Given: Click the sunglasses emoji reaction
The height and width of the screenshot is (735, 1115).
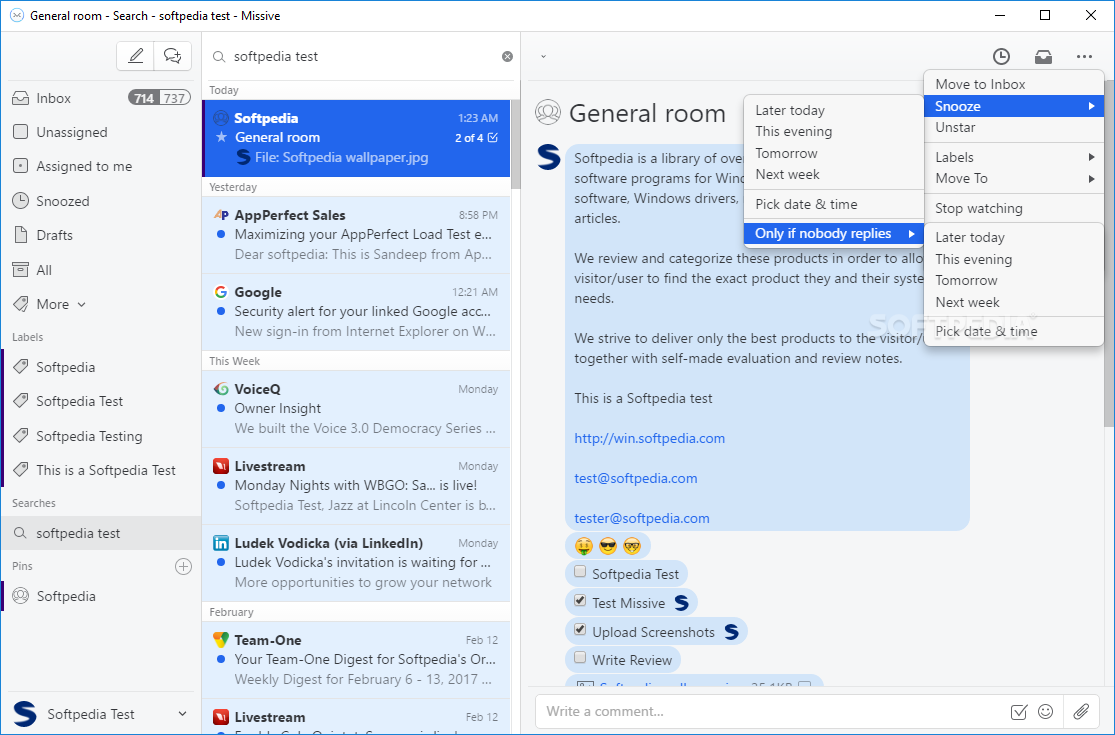Looking at the screenshot, I should point(608,546).
